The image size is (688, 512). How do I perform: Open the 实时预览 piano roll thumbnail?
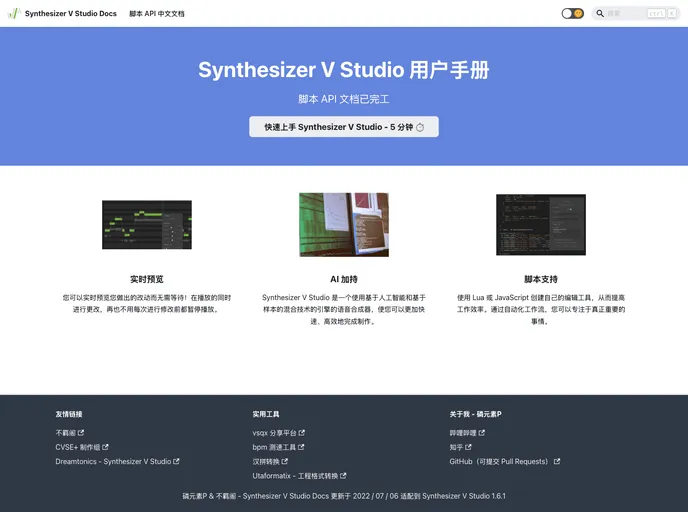pos(147,225)
